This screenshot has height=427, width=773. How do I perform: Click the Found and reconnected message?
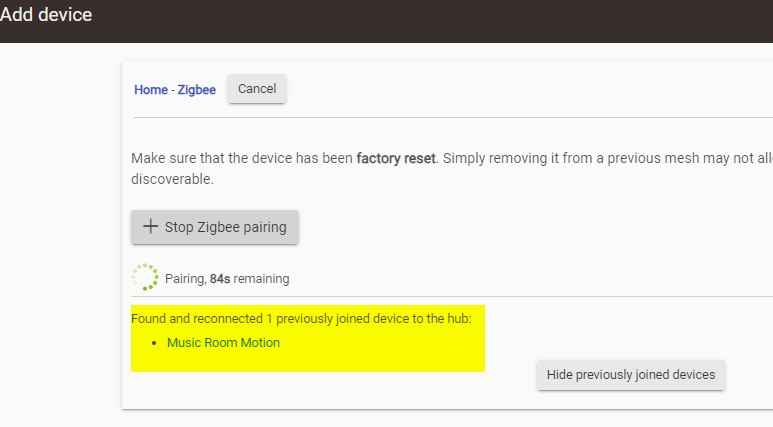tap(314, 318)
